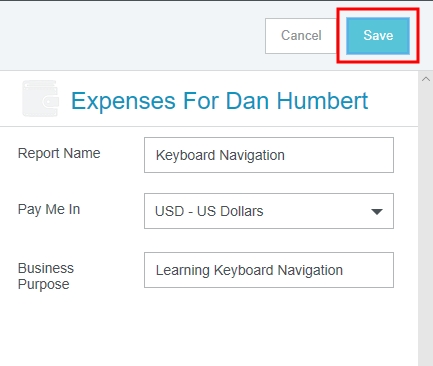
Task: Click the Pay Me In dropdown triangle
Action: coord(377,211)
